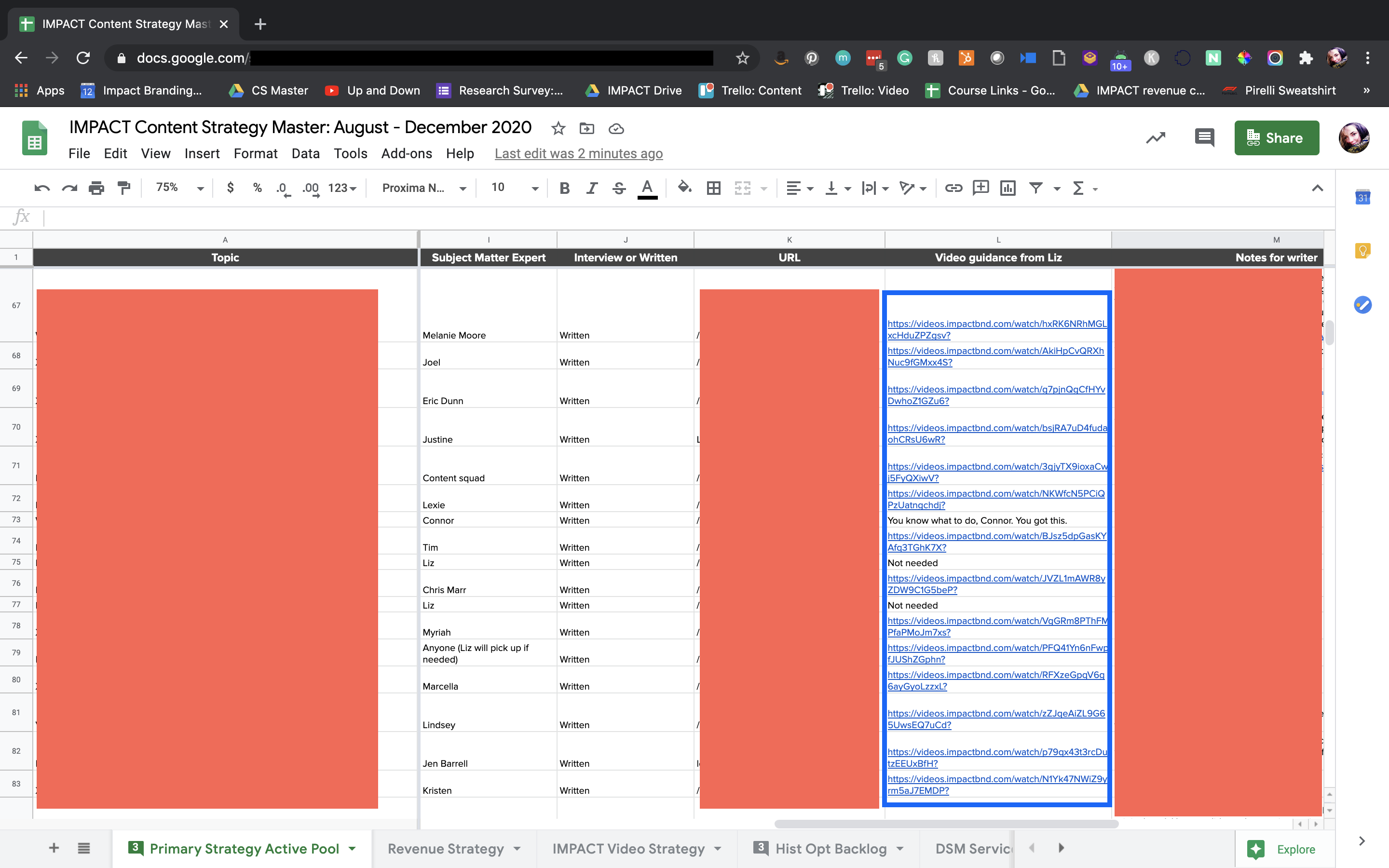Open the Add-ons menu

tap(407, 153)
